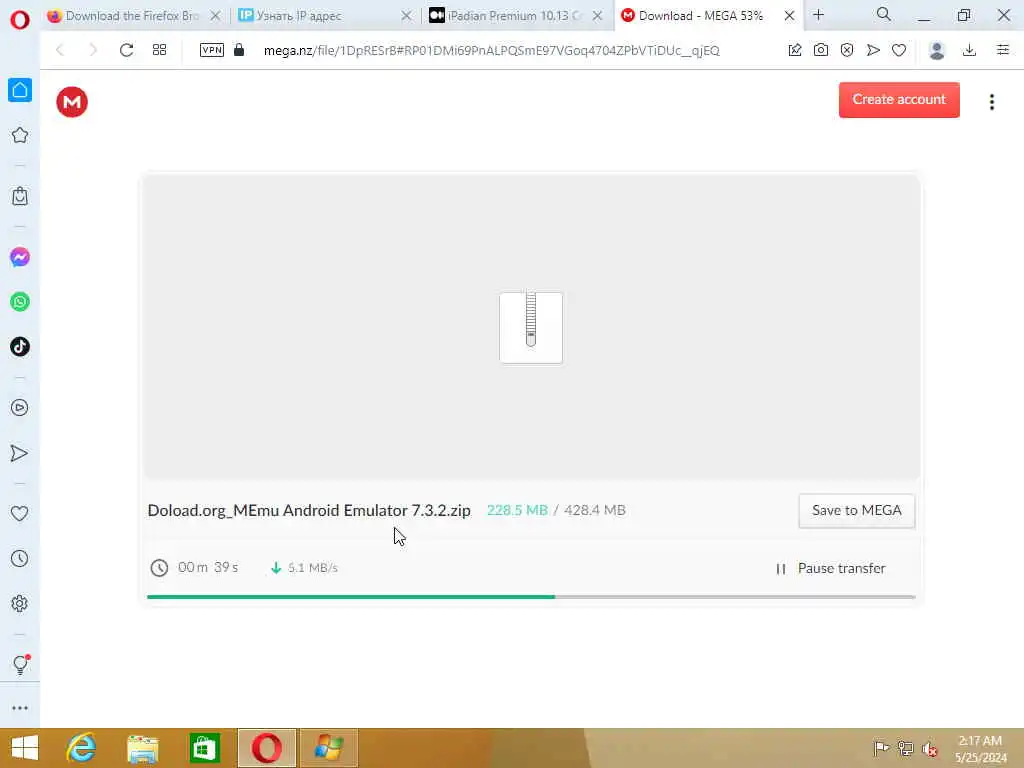Screen dimensions: 1024x768
Task: Open the lightbulb tips icon in sidebar
Action: coord(20,665)
